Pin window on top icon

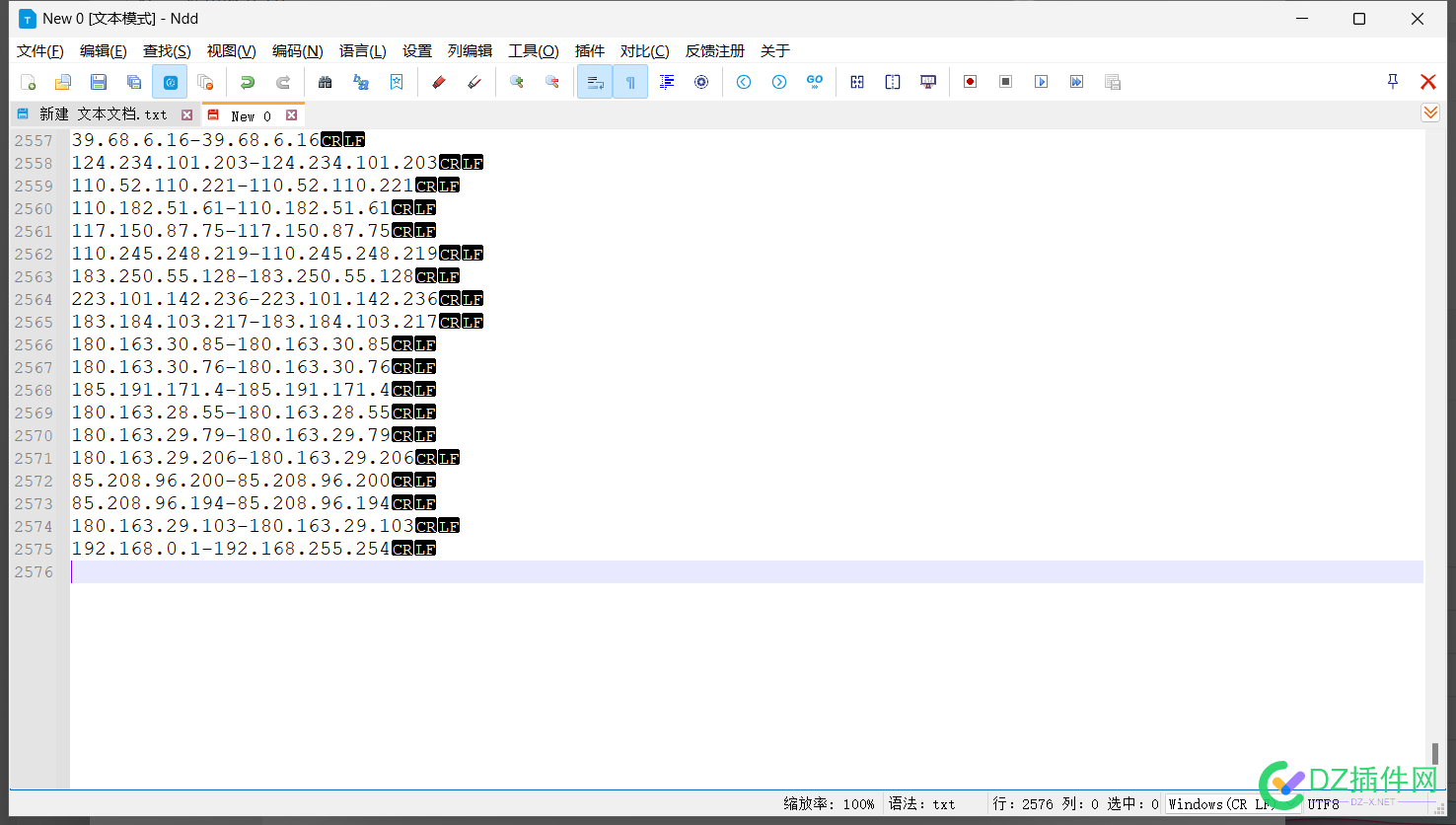coord(1393,82)
